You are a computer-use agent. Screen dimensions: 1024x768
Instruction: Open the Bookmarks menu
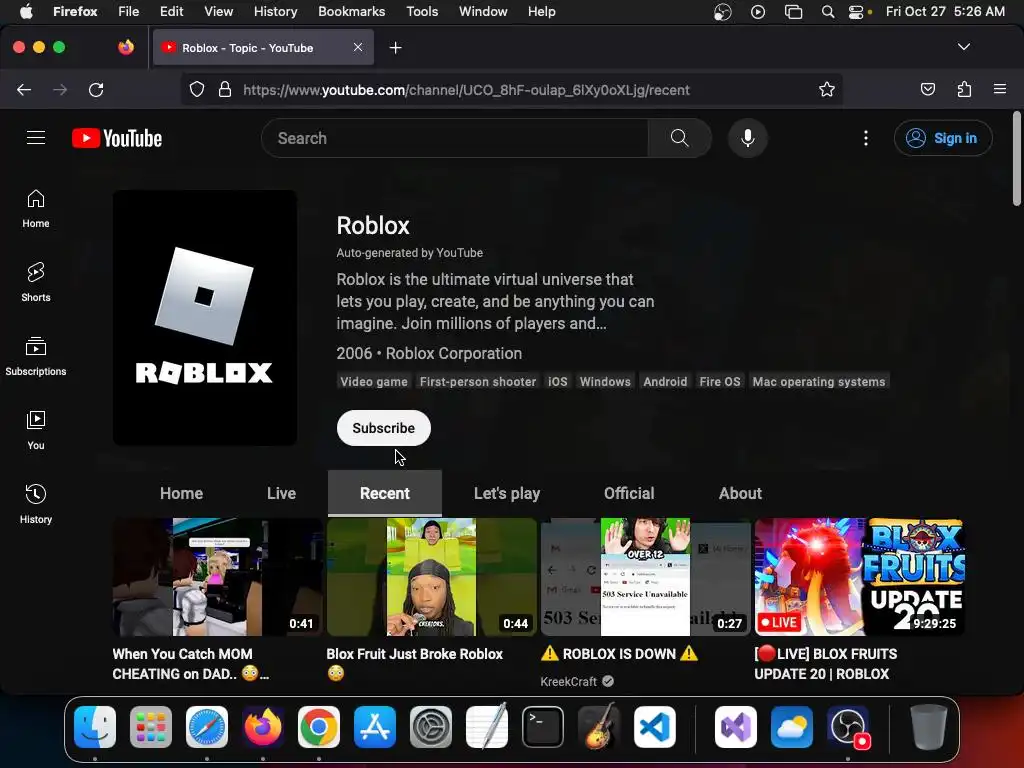(351, 12)
